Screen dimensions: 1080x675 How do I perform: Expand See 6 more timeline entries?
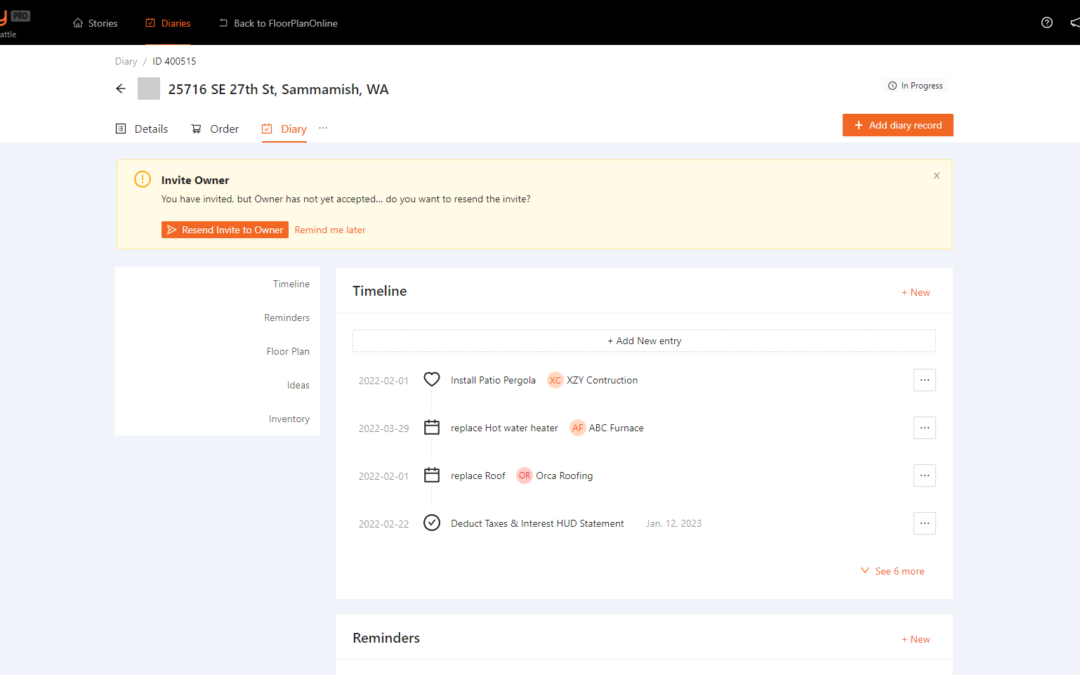click(x=892, y=570)
